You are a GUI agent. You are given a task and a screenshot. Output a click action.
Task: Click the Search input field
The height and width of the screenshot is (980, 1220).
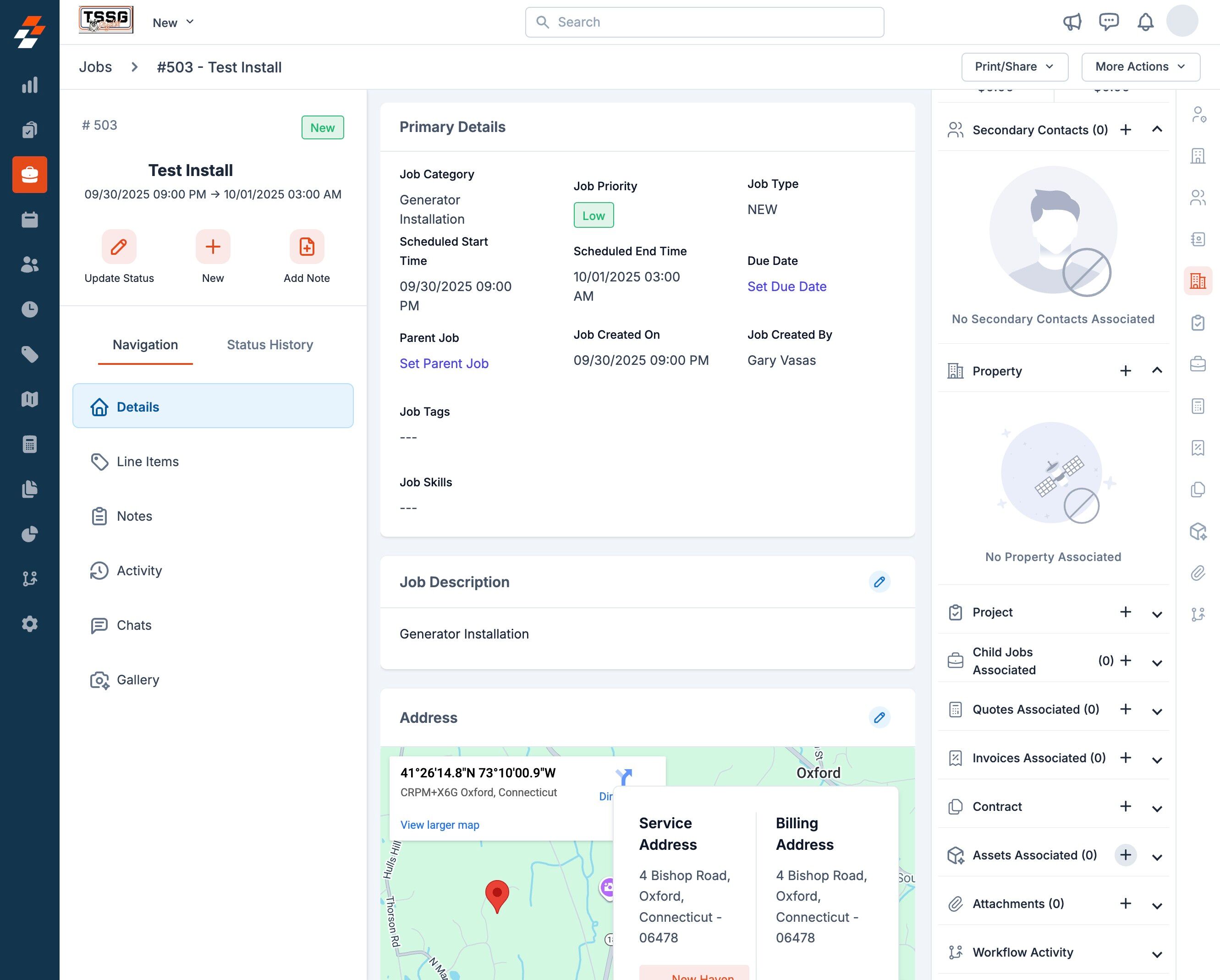pos(704,22)
